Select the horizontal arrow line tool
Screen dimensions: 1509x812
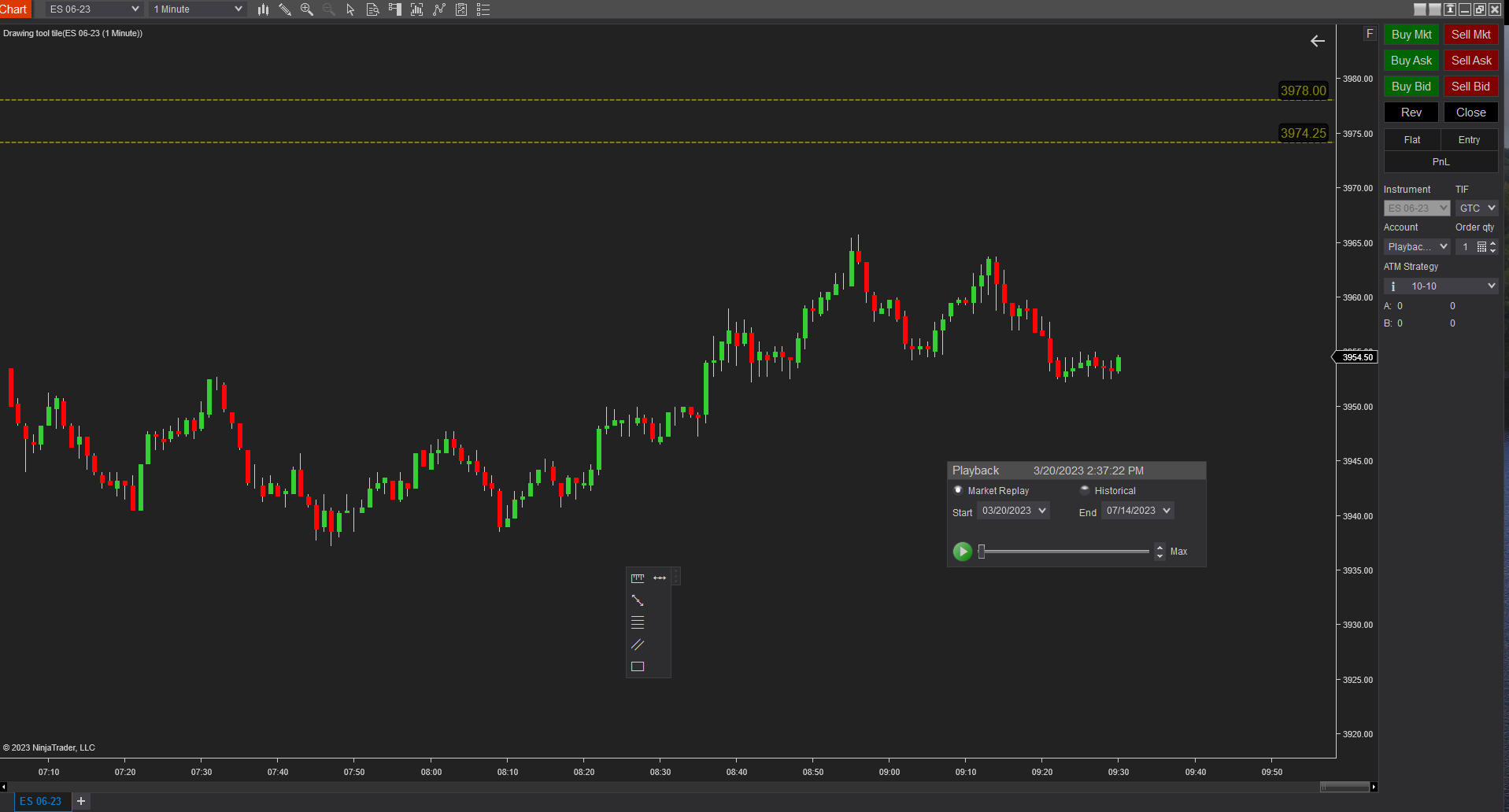click(660, 578)
